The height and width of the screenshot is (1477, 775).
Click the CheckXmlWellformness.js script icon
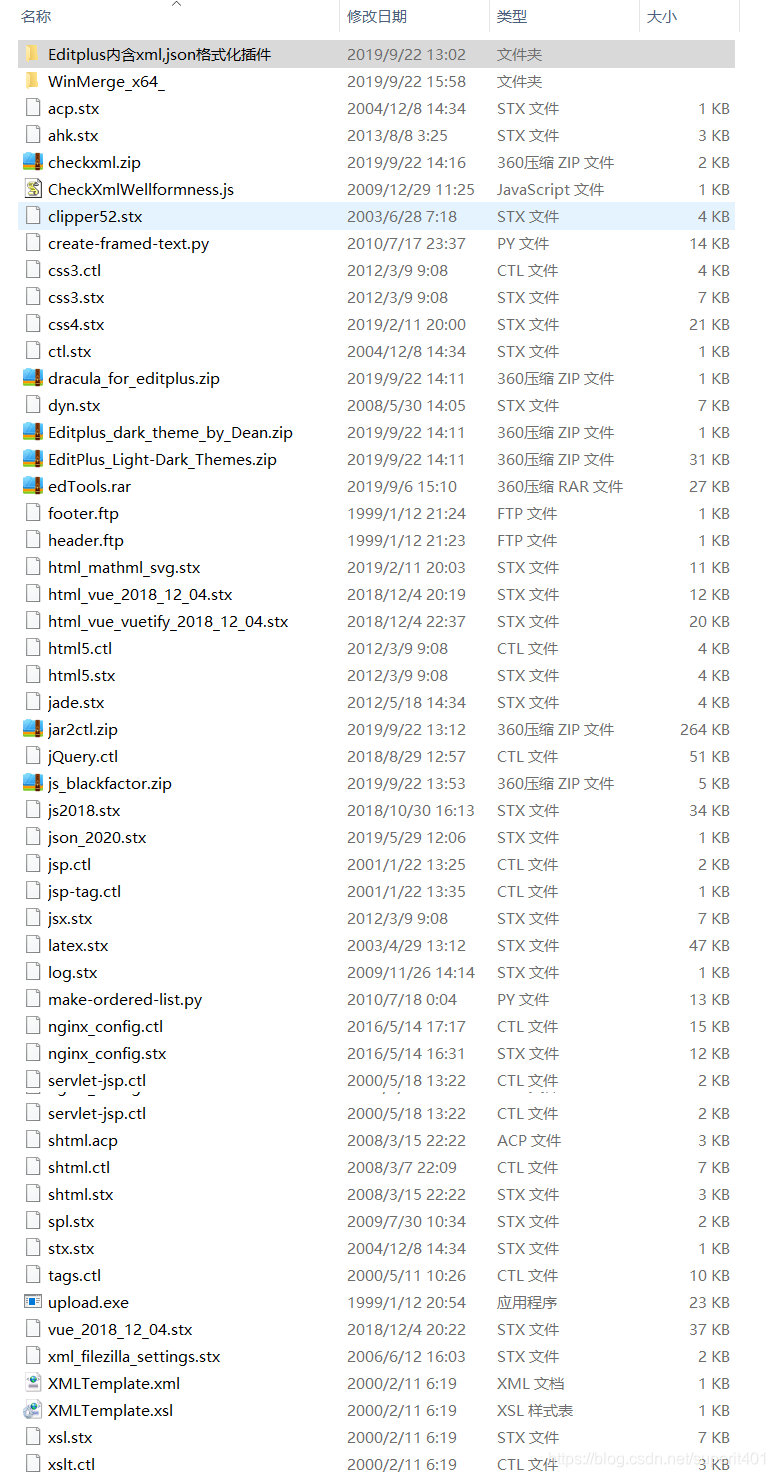point(32,189)
